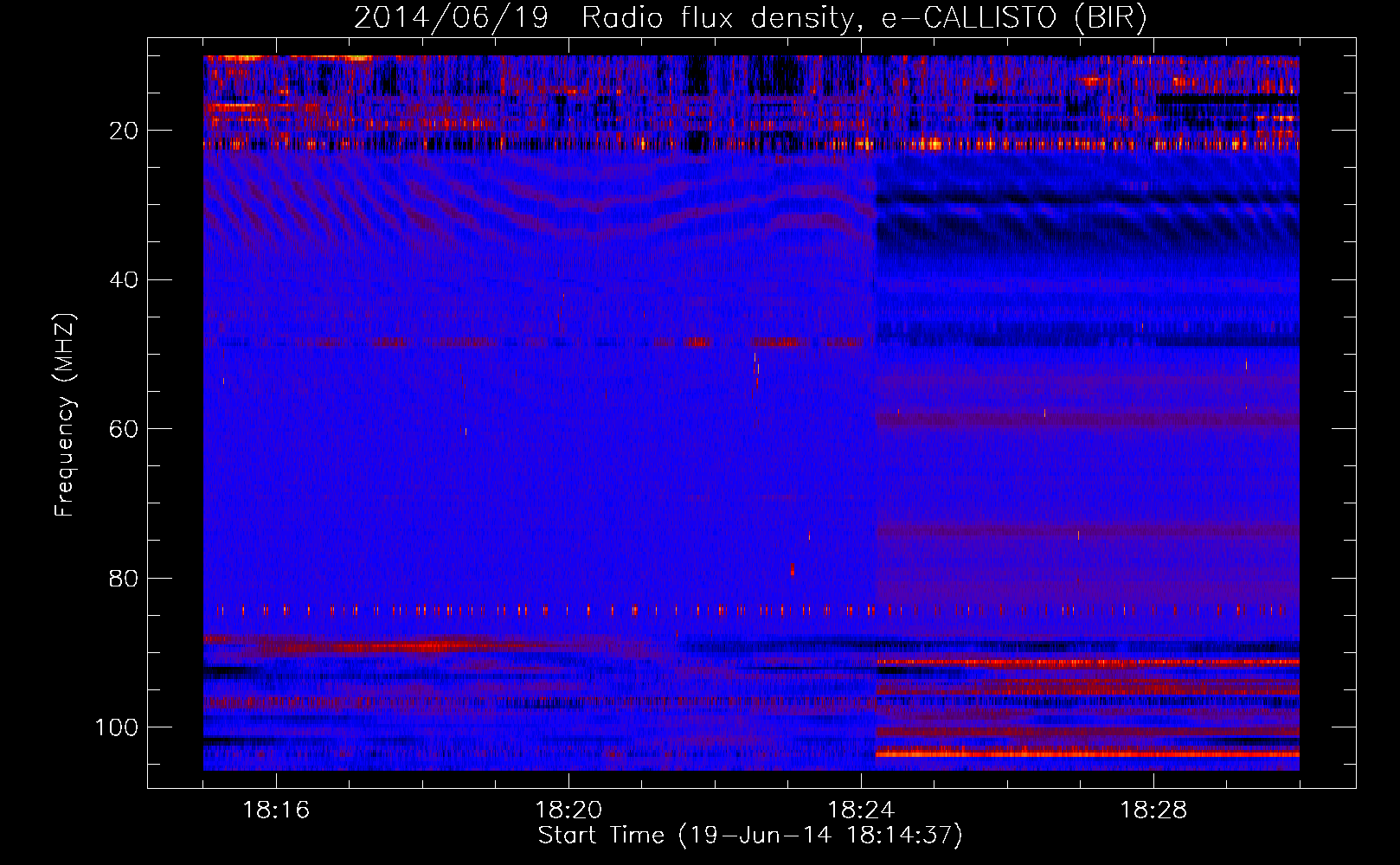Click the 18:28 time tick label
This screenshot has height=865, width=1400.
tap(1153, 811)
